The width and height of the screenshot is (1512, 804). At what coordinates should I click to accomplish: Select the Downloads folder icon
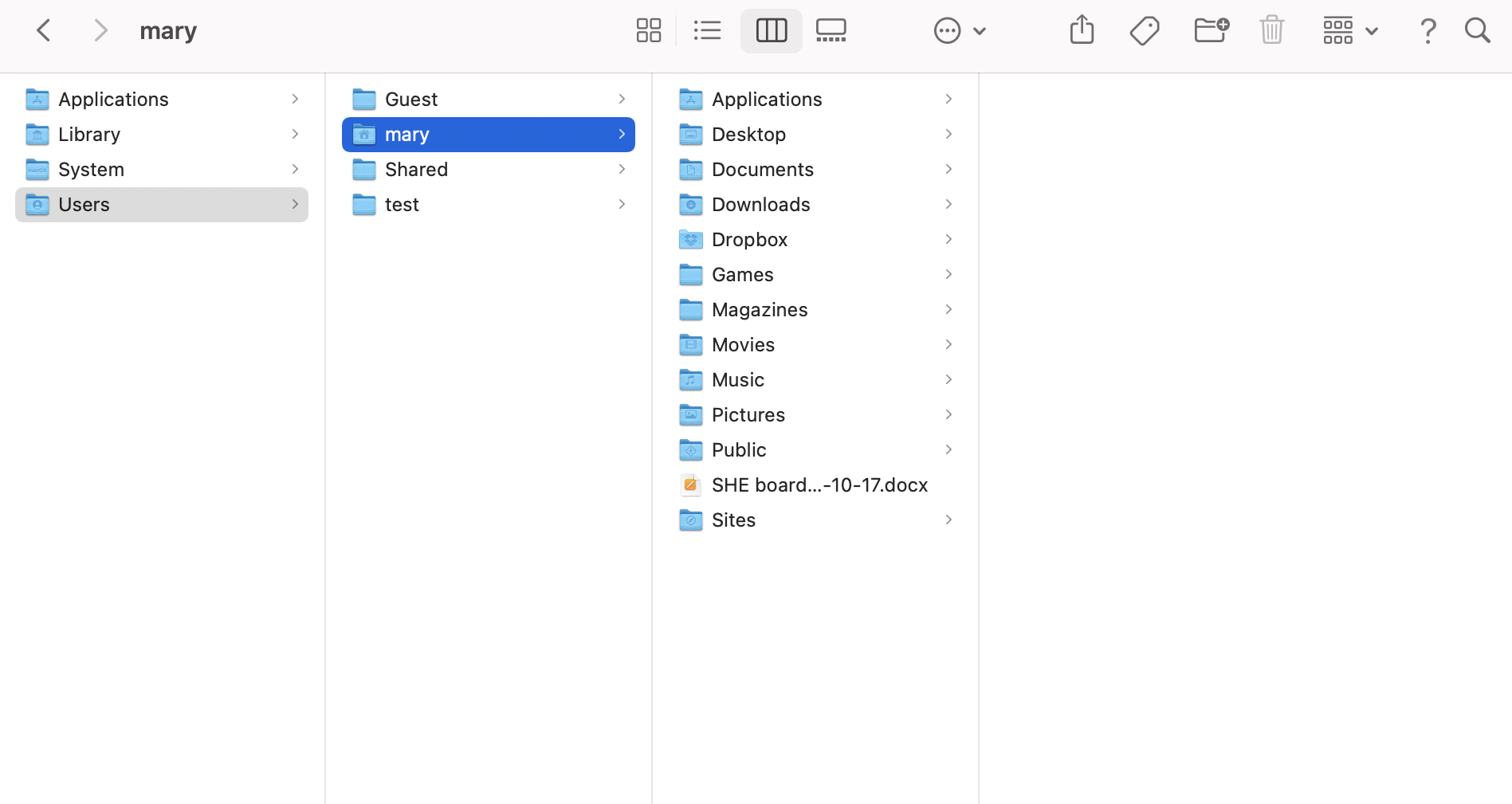pos(691,205)
